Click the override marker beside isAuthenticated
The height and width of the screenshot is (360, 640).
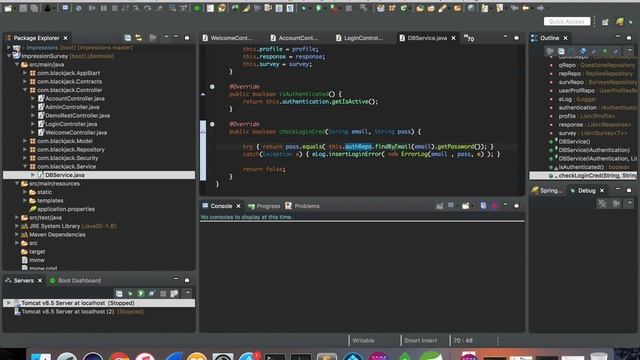coord(203,94)
